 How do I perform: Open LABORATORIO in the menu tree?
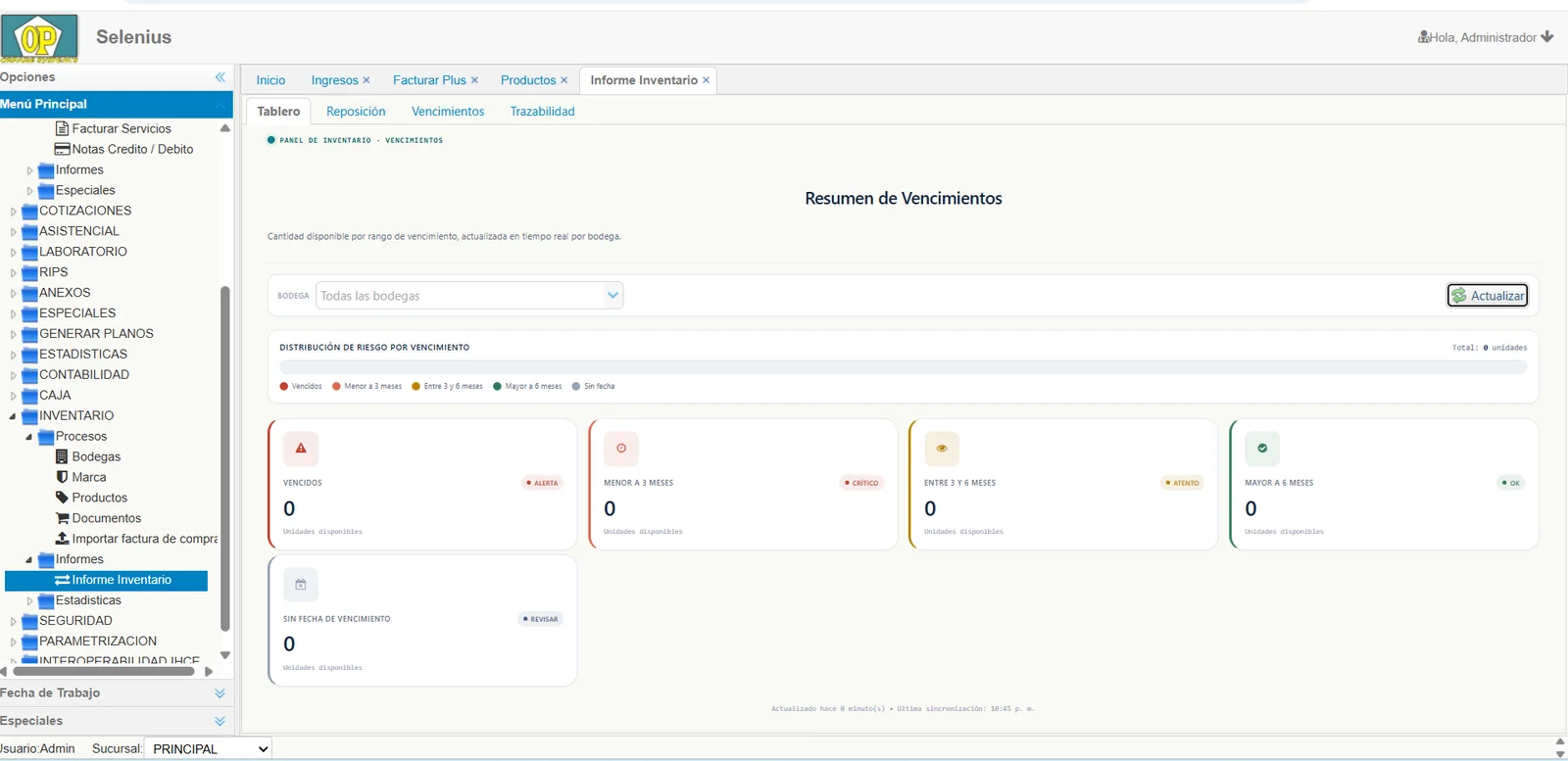click(x=83, y=252)
